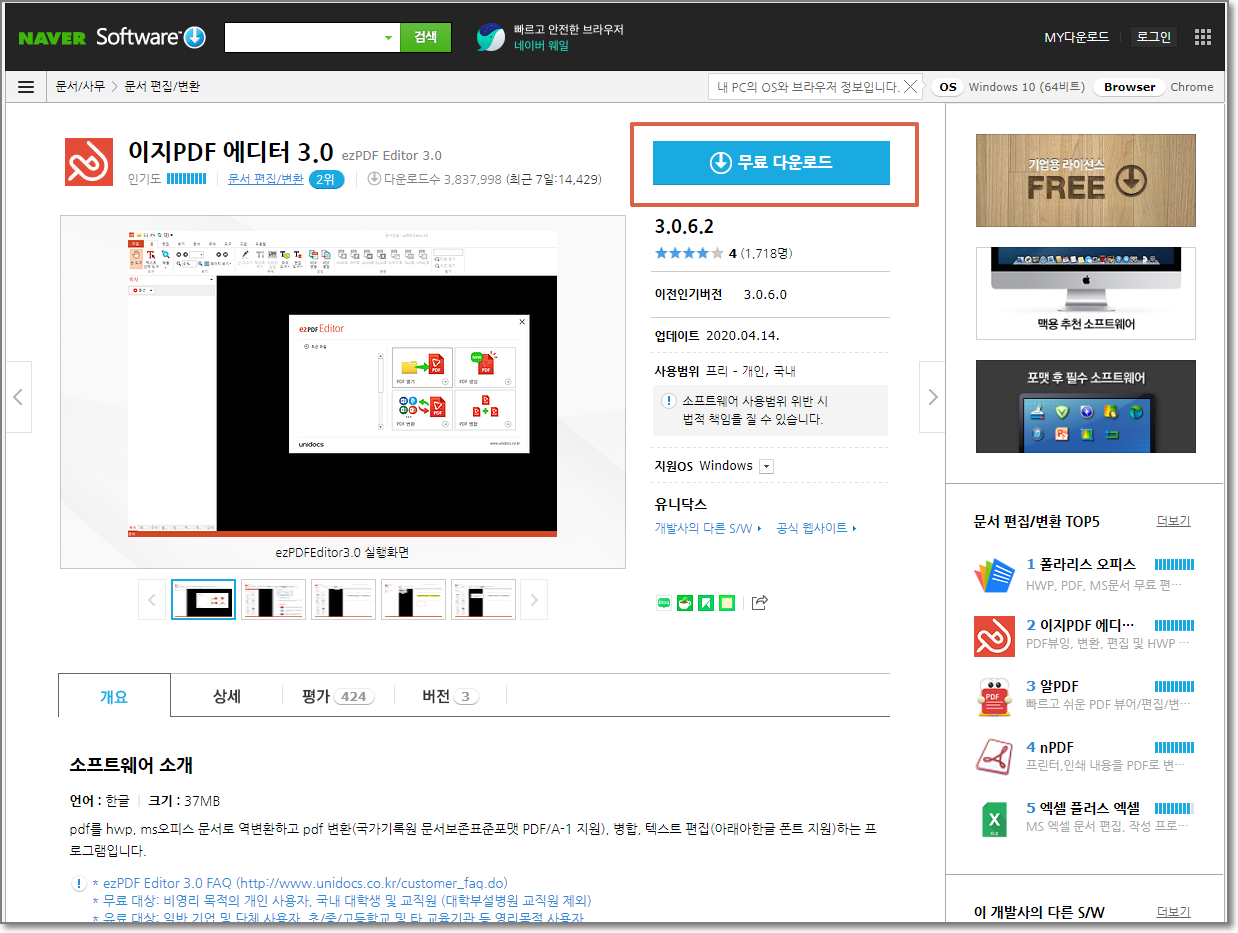Click the 맥용 추천 소프트웨어 banner

click(x=1085, y=293)
